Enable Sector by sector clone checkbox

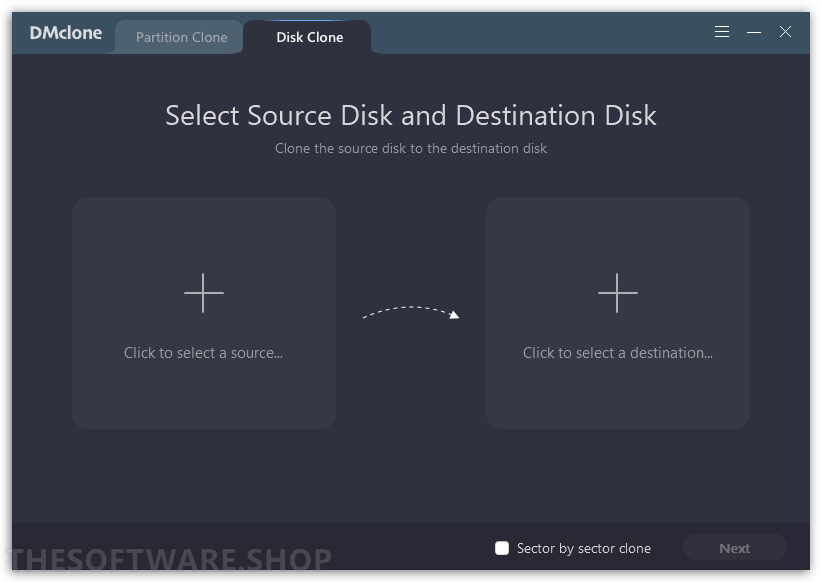[x=502, y=548]
